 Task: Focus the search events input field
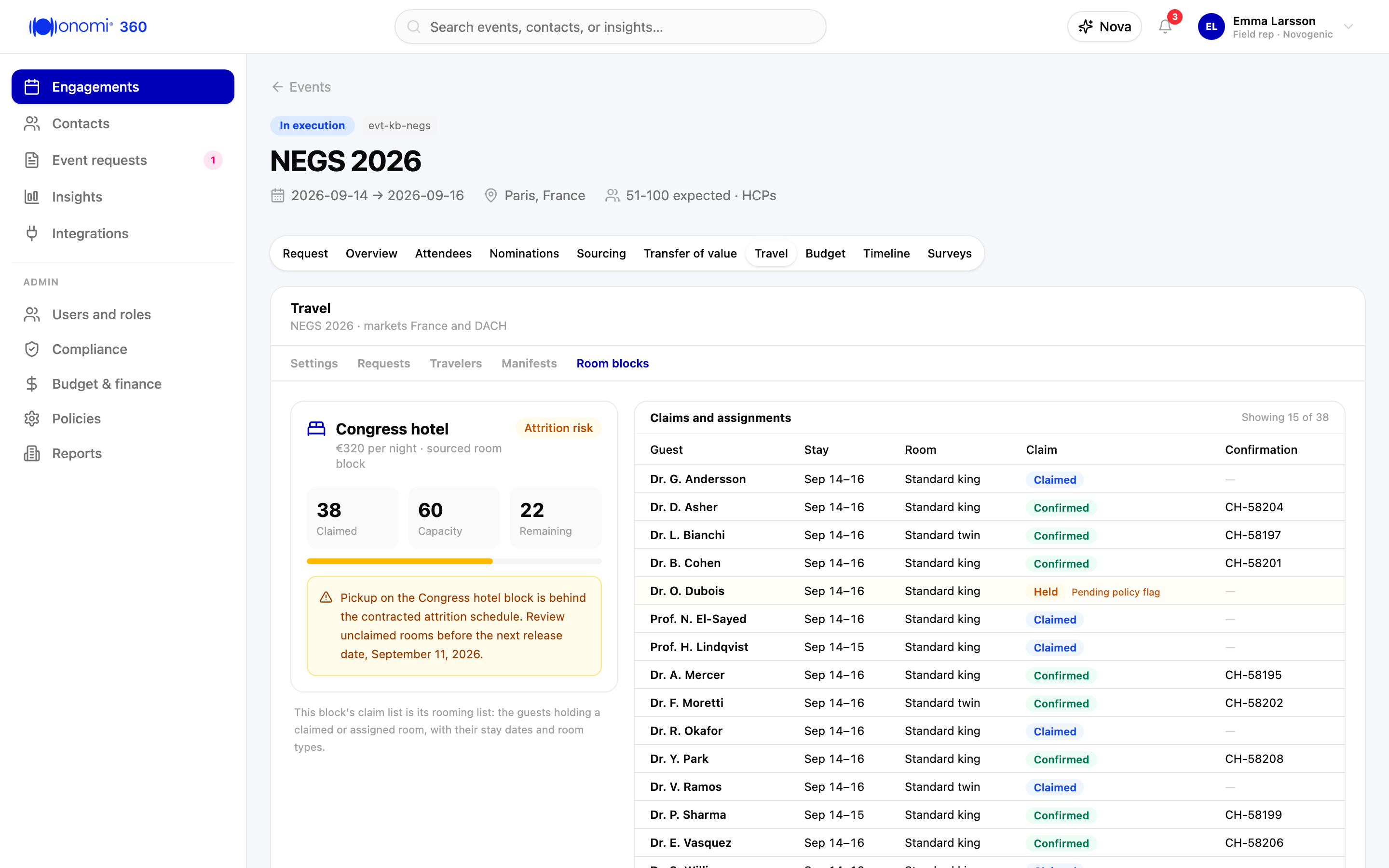[610, 27]
